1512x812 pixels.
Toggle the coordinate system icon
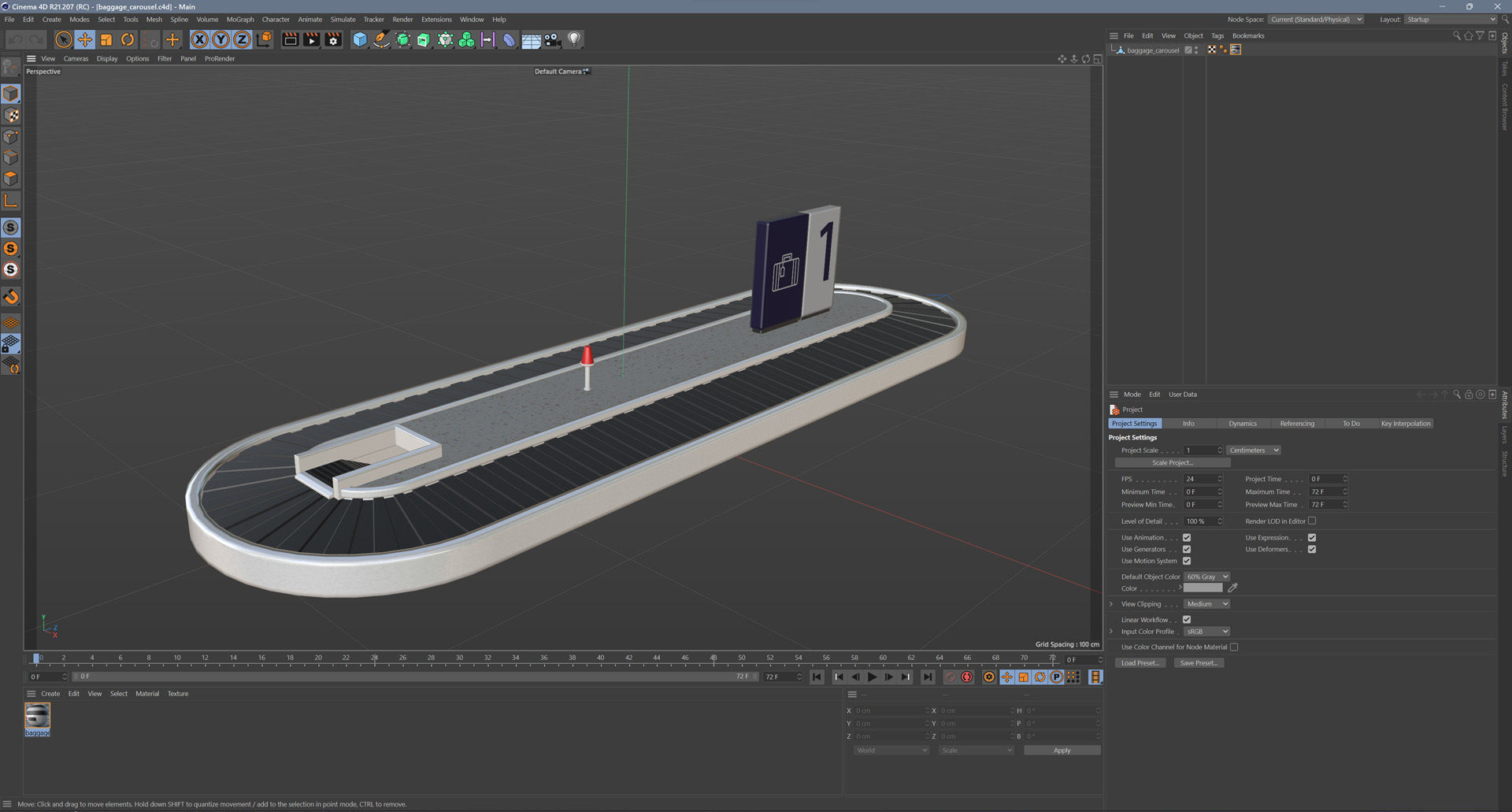pyautogui.click(x=265, y=39)
